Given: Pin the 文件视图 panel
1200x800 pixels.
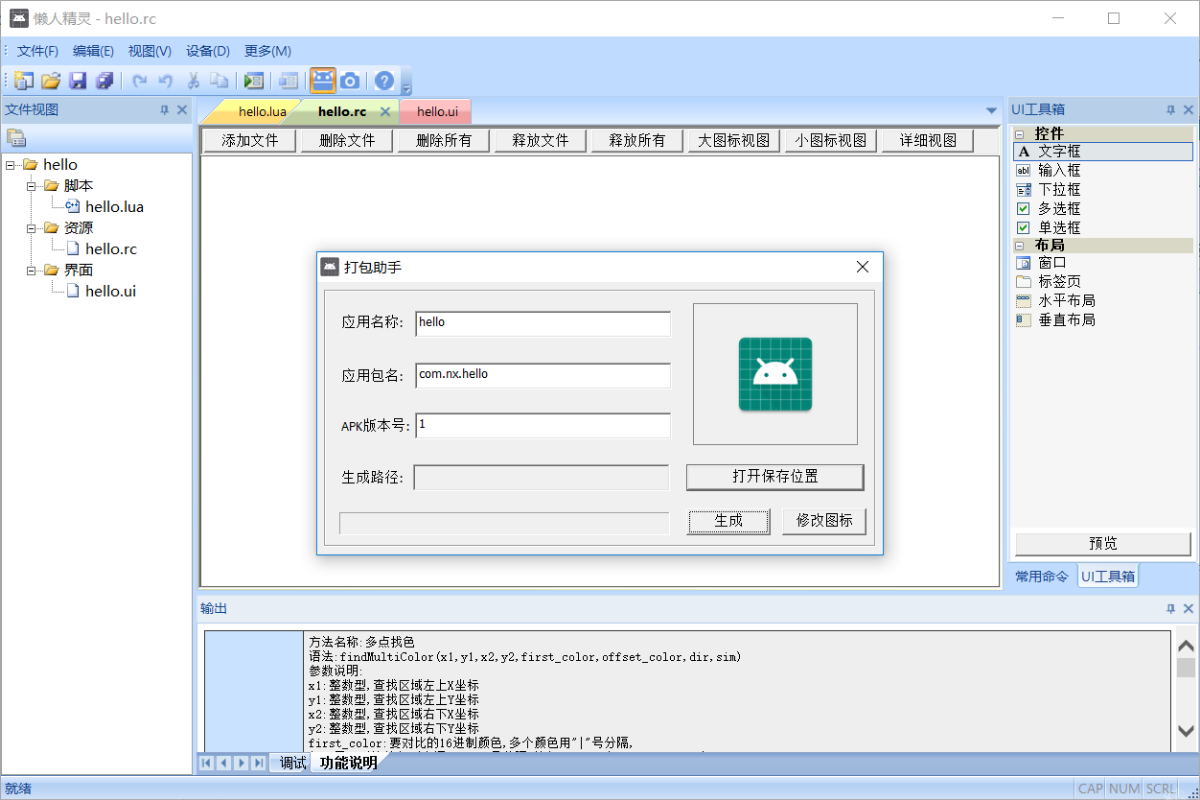Looking at the screenshot, I should click(165, 110).
